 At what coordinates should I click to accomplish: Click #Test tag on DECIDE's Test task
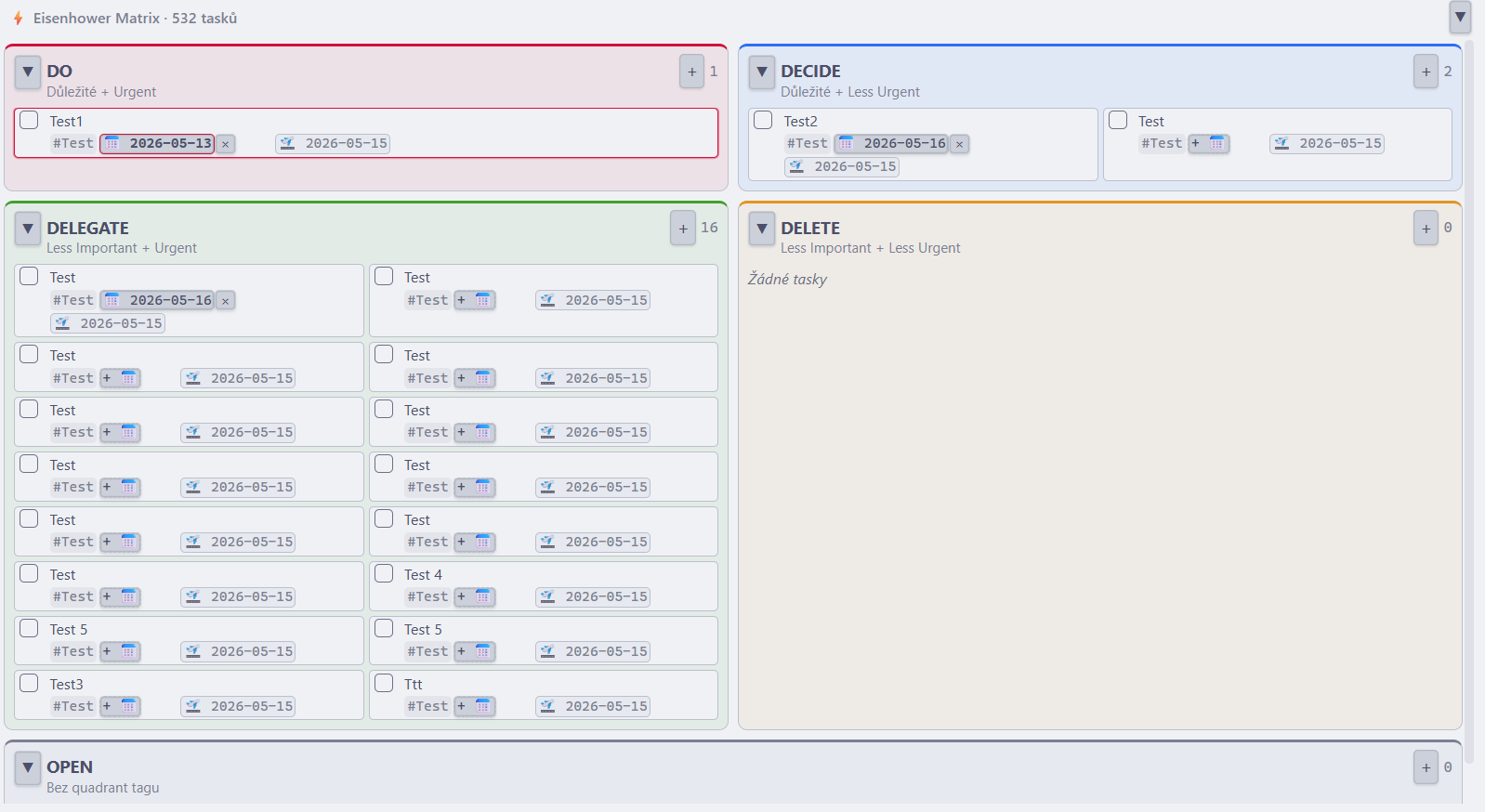(x=1162, y=144)
